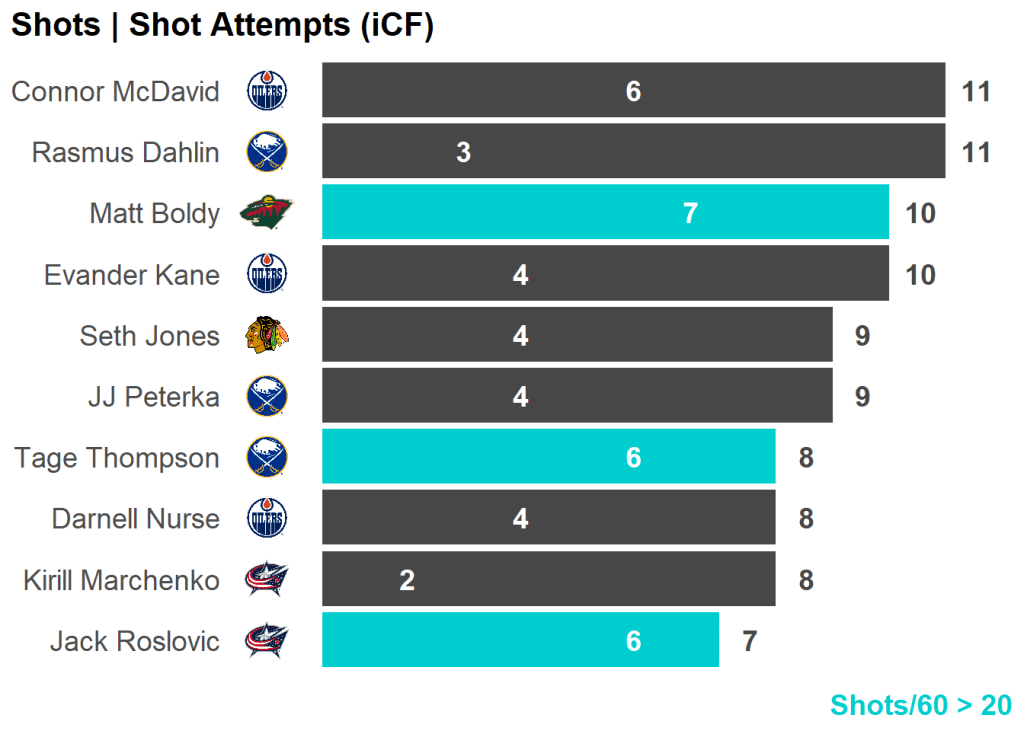Select Connor McDavid's dark gray bar
Screen dimensions: 1024x731
point(633,91)
